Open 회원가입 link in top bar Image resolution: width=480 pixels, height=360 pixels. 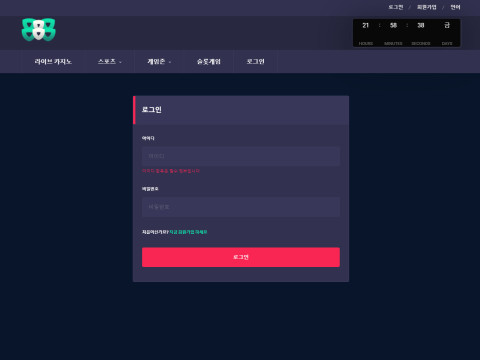(427, 7)
